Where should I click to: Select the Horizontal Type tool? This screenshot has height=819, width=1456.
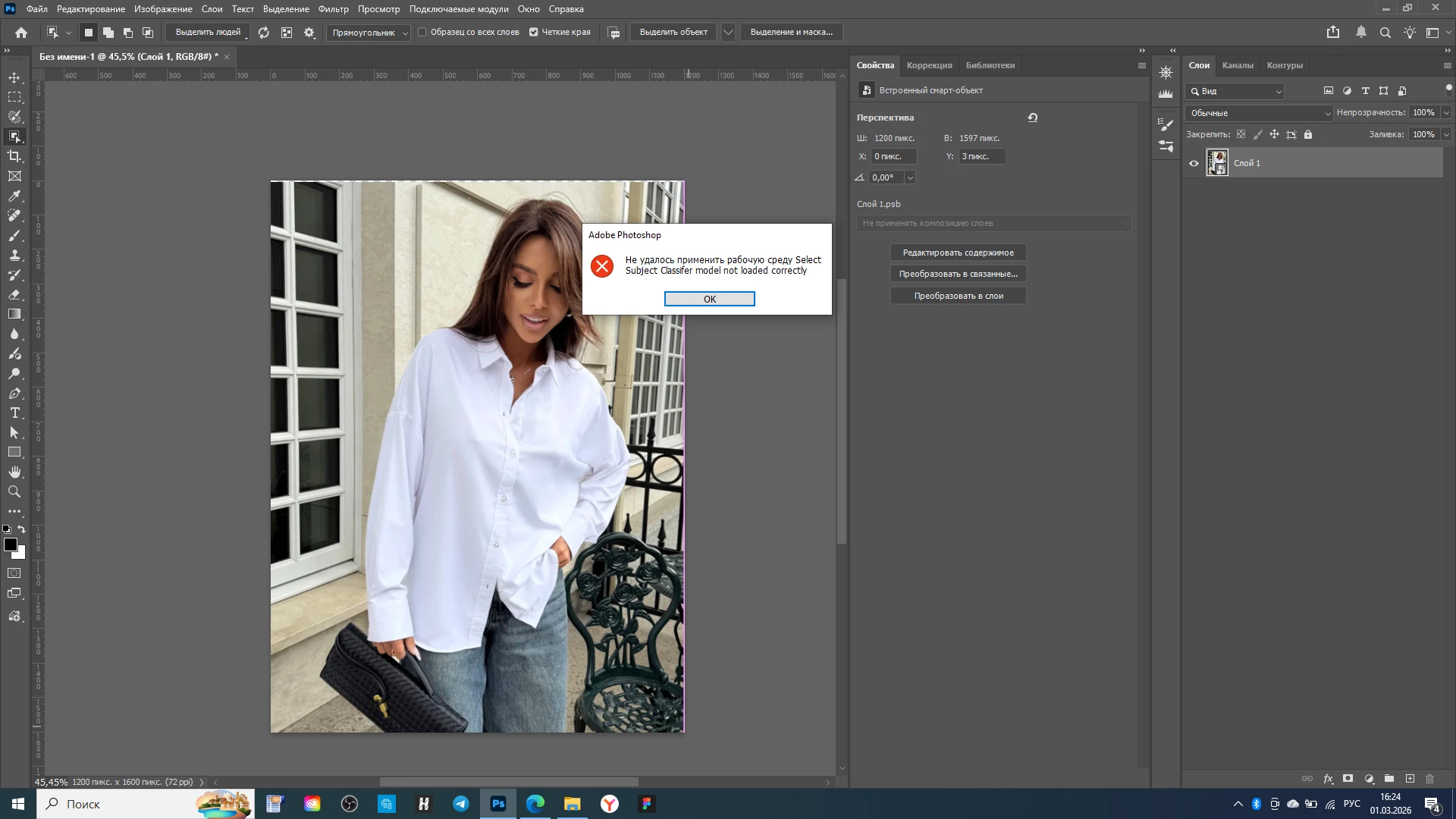[x=14, y=413]
